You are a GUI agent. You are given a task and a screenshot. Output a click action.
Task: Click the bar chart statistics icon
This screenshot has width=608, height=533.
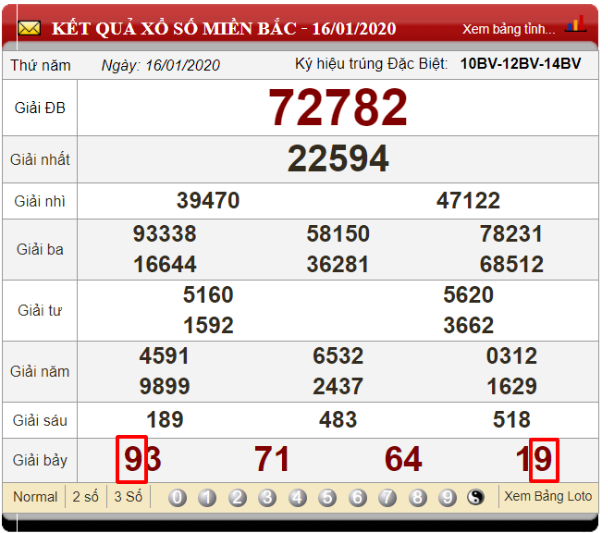575,25
